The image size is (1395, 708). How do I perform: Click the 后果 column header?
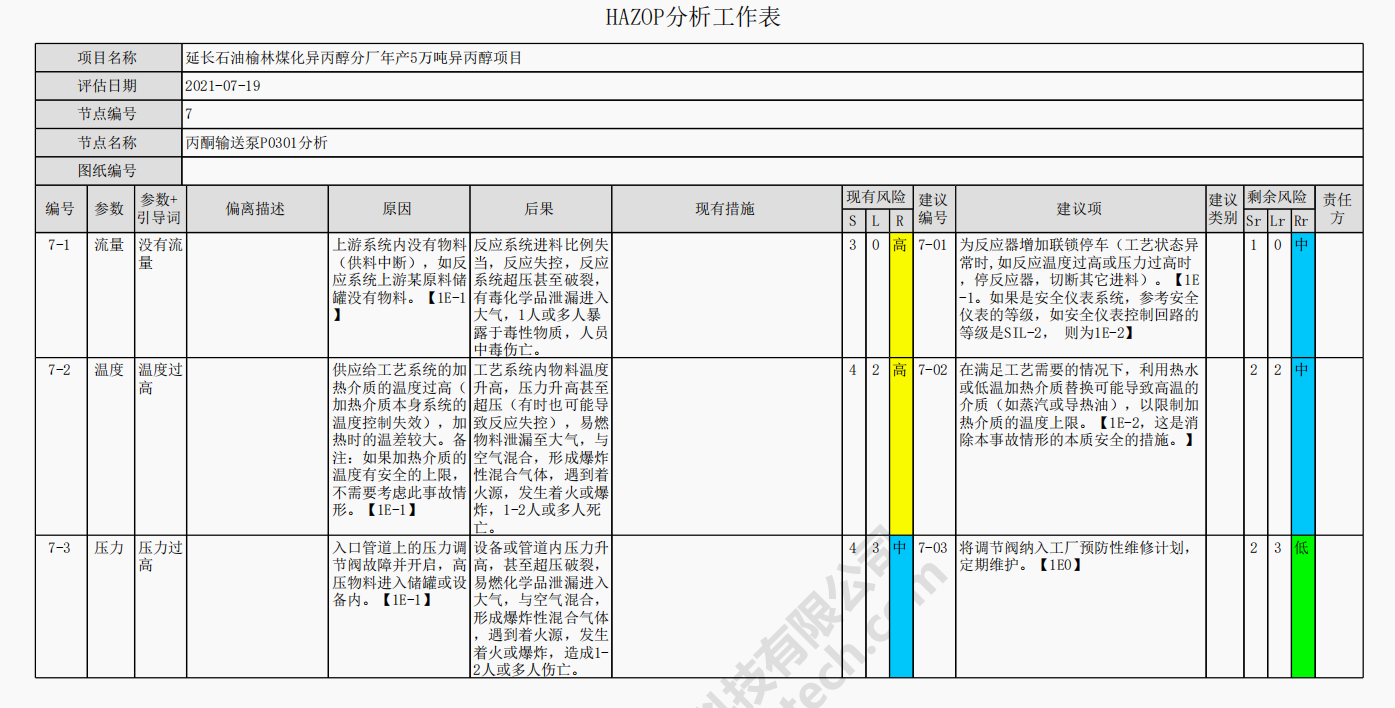point(541,209)
